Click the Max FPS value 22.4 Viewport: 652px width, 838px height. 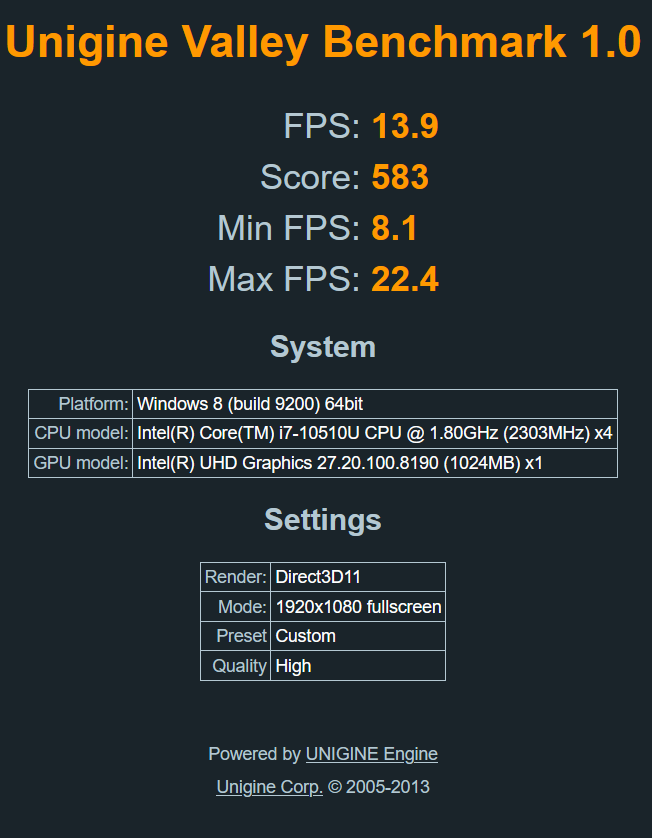point(405,280)
